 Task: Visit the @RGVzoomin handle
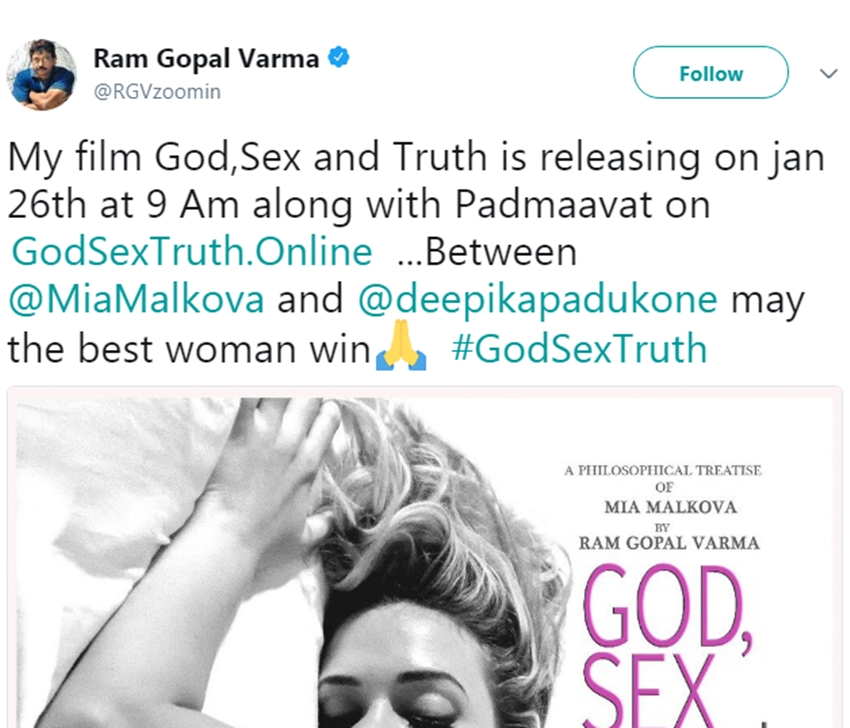(x=157, y=92)
